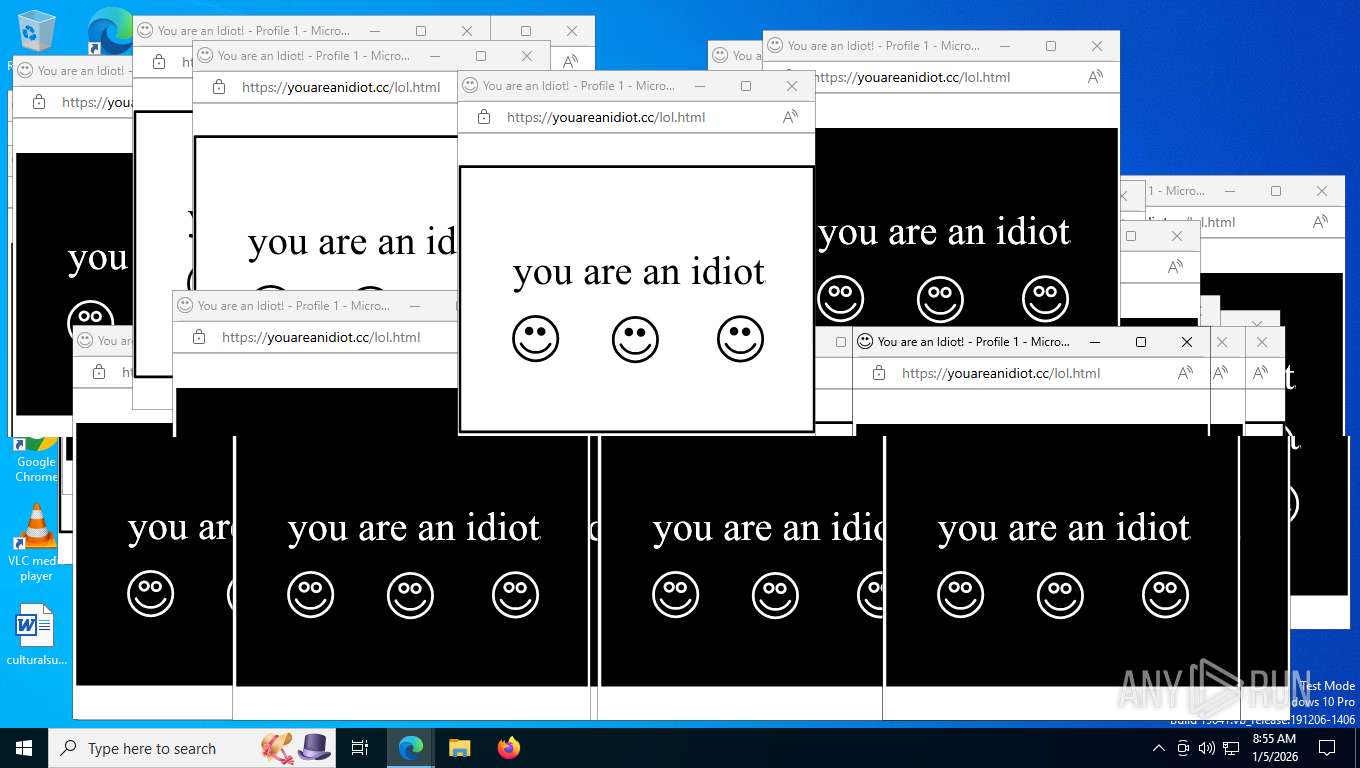Viewport: 1360px width, 768px height.
Task: Select the culturalsu Word document icon
Action: tap(36, 633)
